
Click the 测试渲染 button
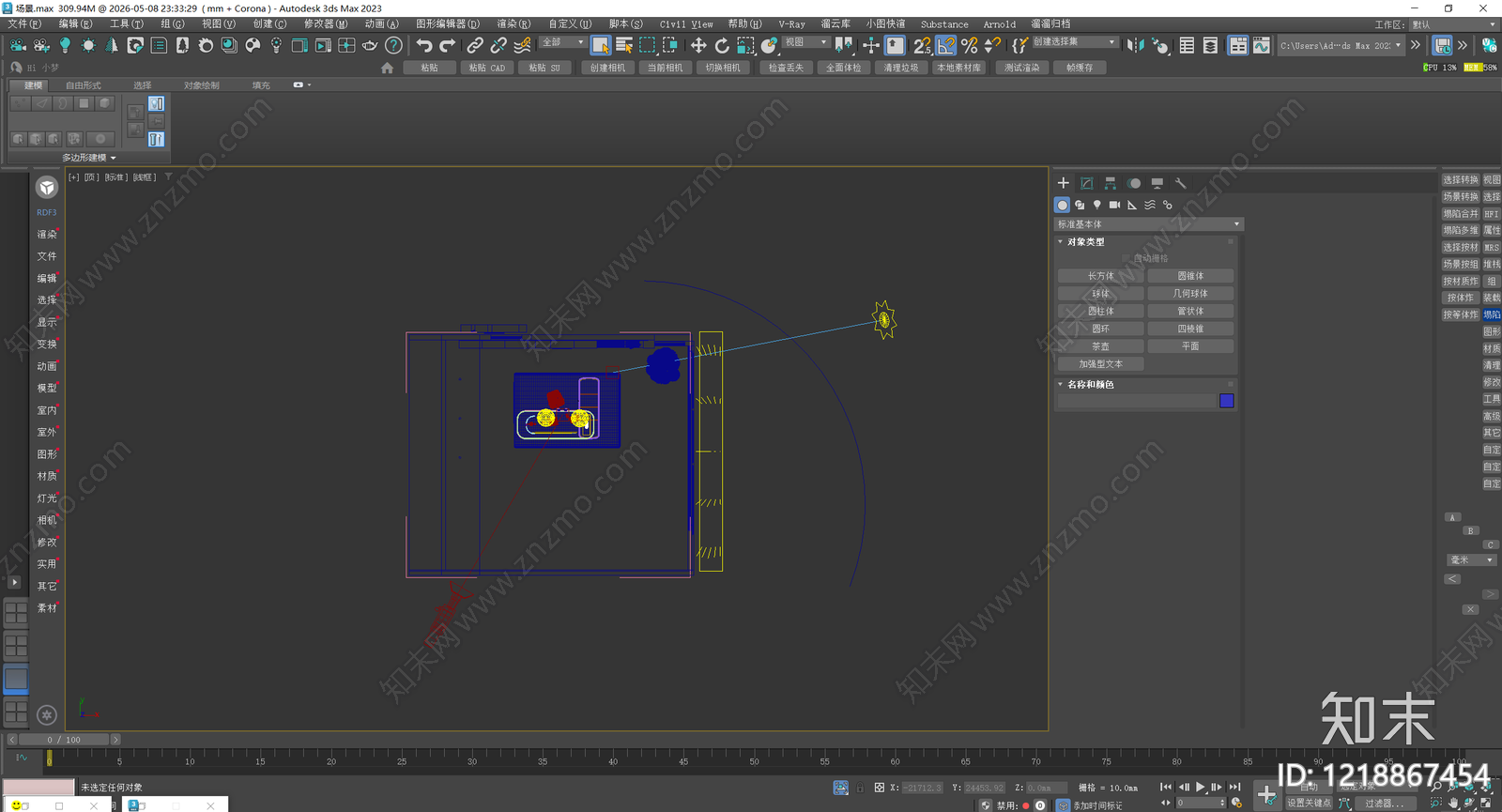1022,68
